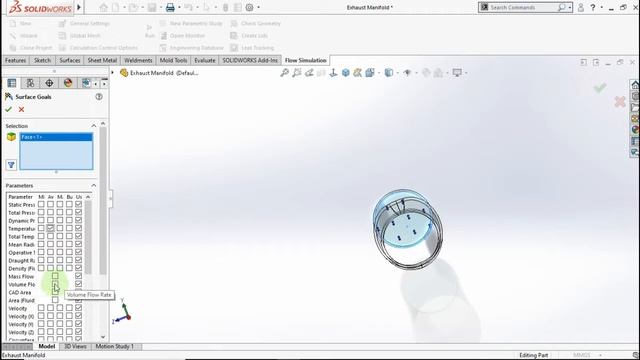Collapse the Selection section

93,126
